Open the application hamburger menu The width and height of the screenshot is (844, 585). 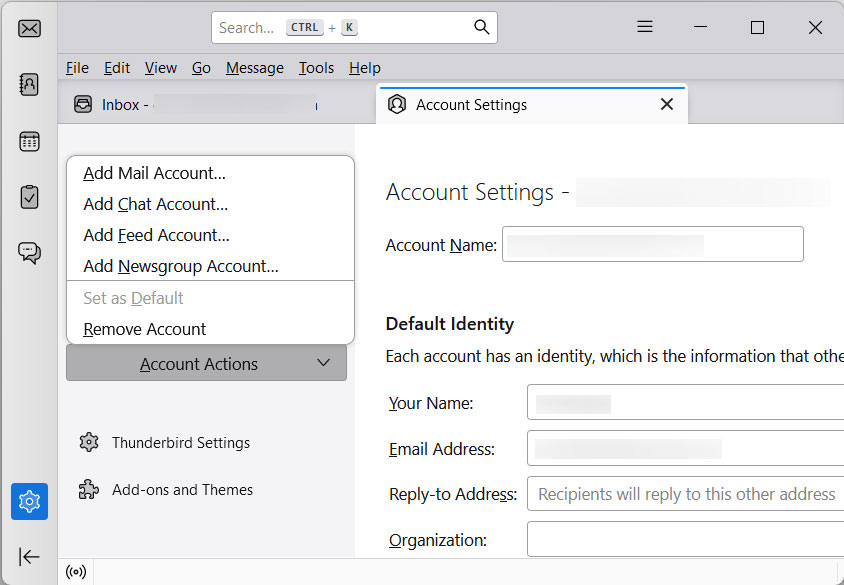coord(645,27)
